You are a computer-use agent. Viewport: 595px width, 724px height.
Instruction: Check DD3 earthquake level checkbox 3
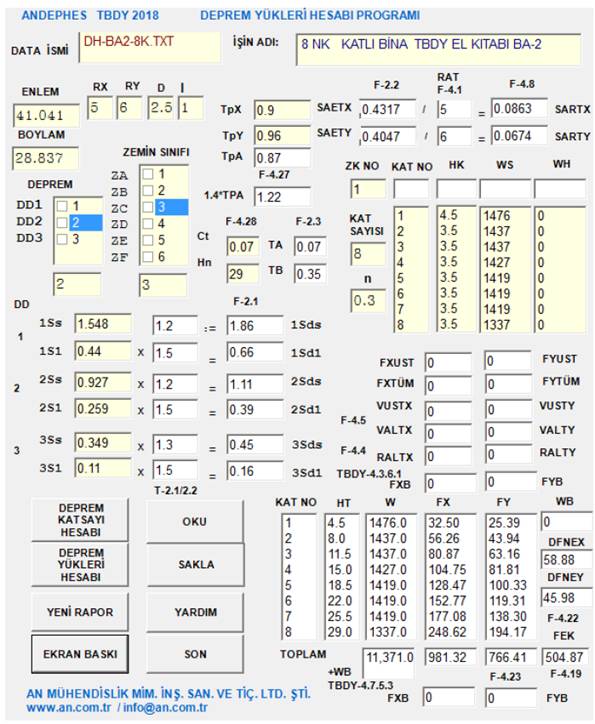point(62,239)
